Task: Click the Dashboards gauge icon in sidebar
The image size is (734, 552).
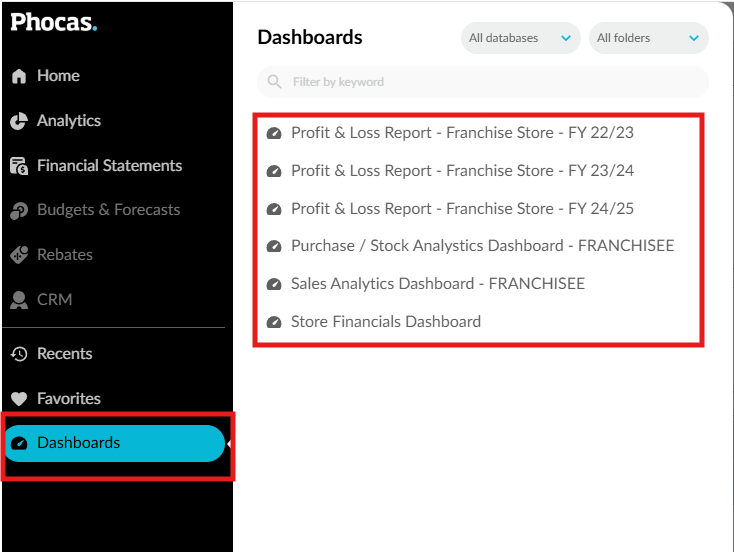Action: pos(19,443)
